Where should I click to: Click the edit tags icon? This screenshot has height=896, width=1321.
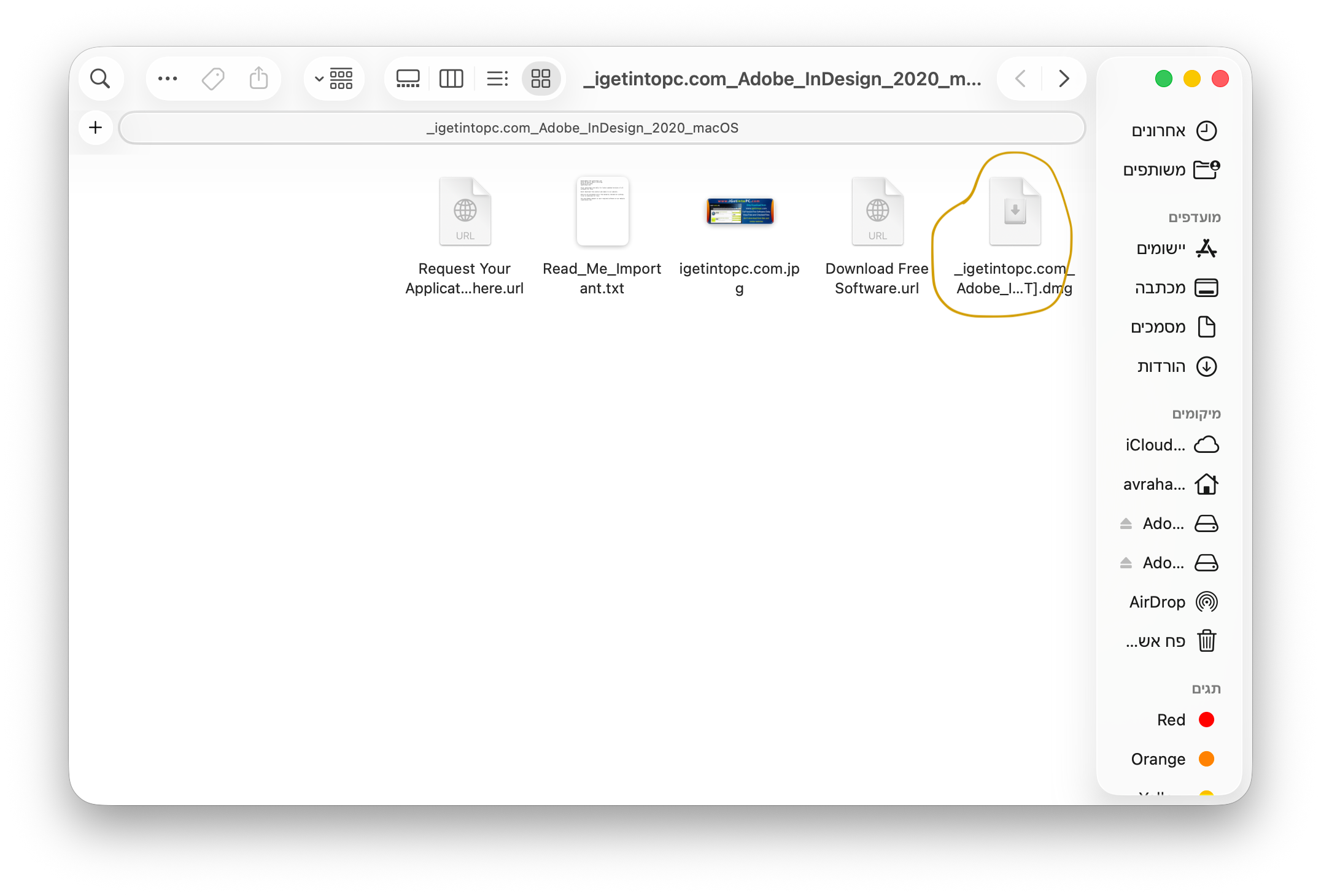213,79
